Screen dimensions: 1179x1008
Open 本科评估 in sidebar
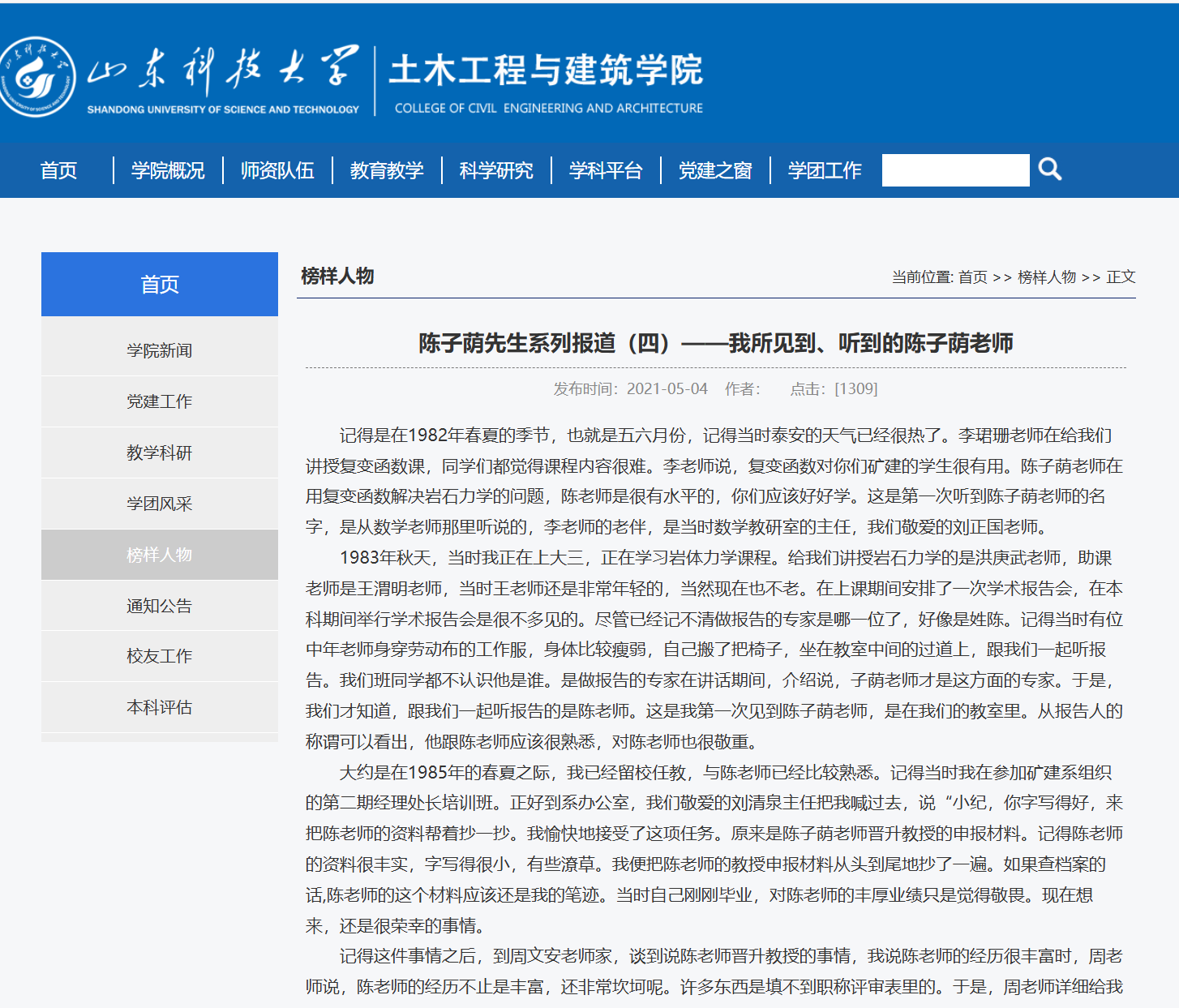159,707
